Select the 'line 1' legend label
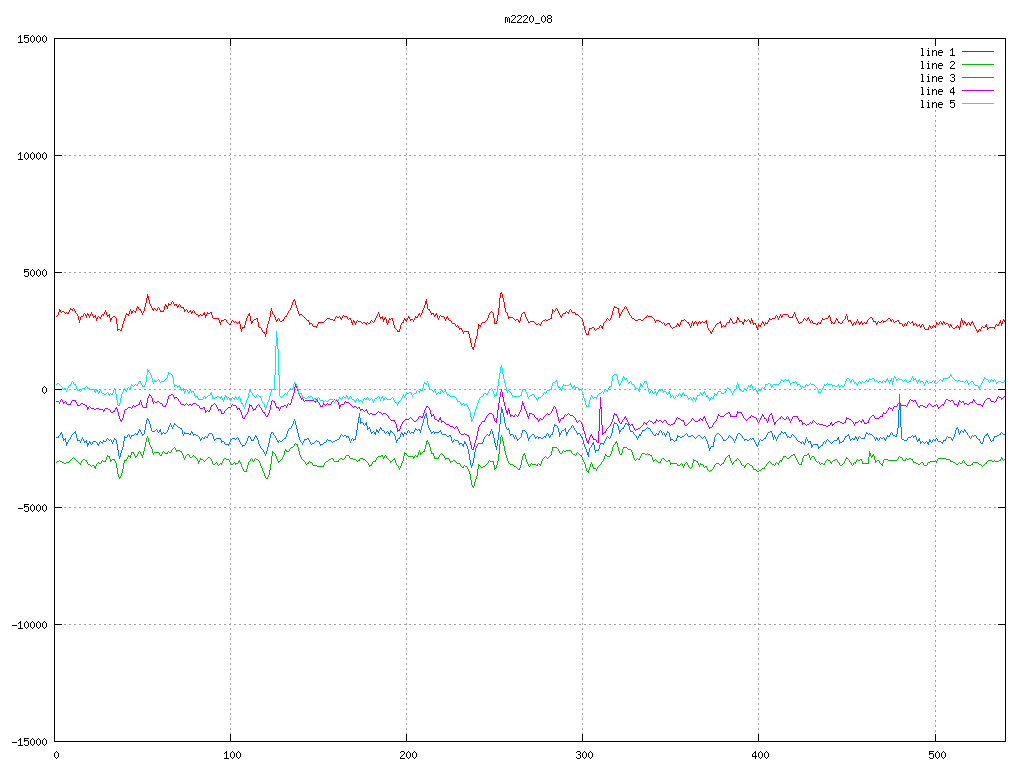Screen dimensions: 1024x768 [x=937, y=52]
